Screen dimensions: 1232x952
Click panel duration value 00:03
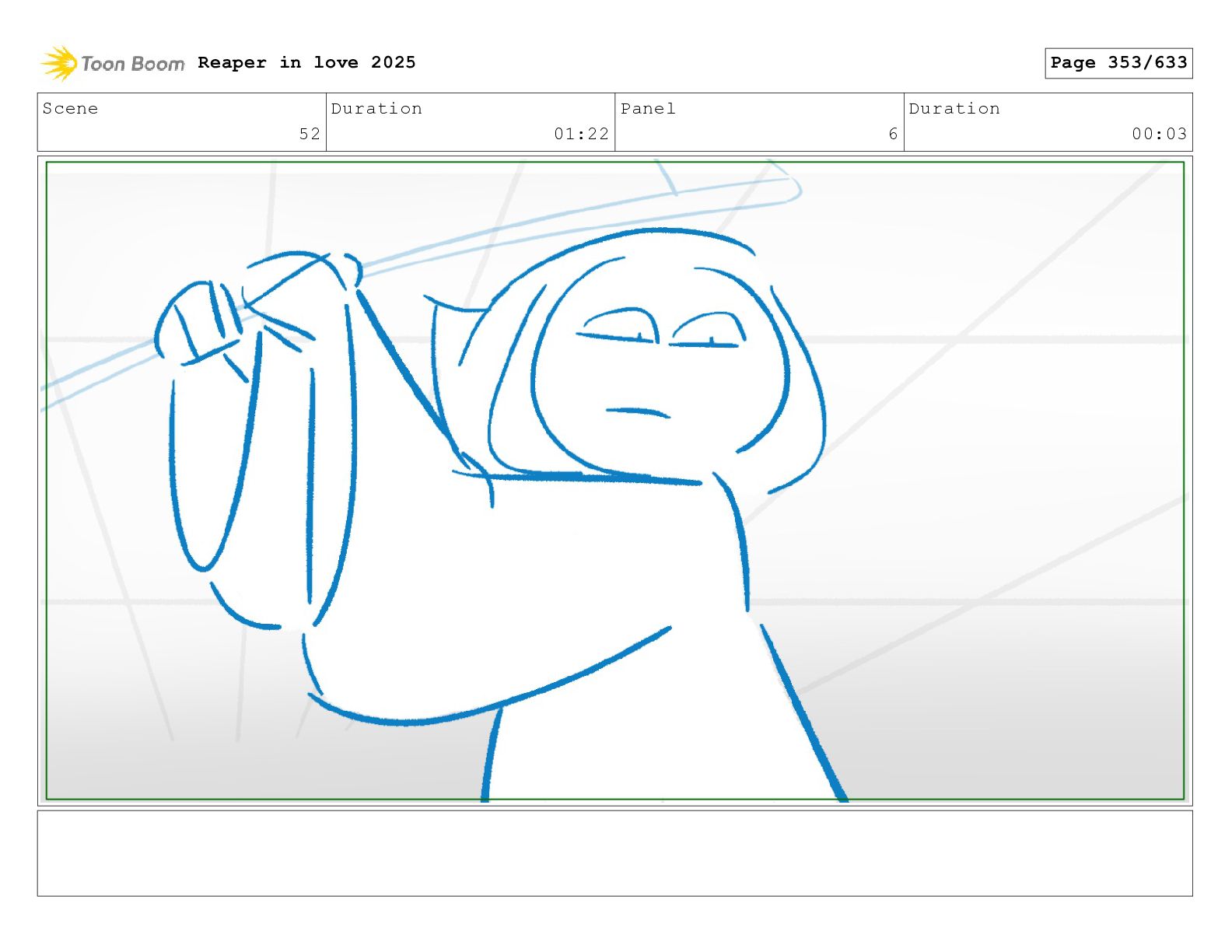[x=1159, y=134]
